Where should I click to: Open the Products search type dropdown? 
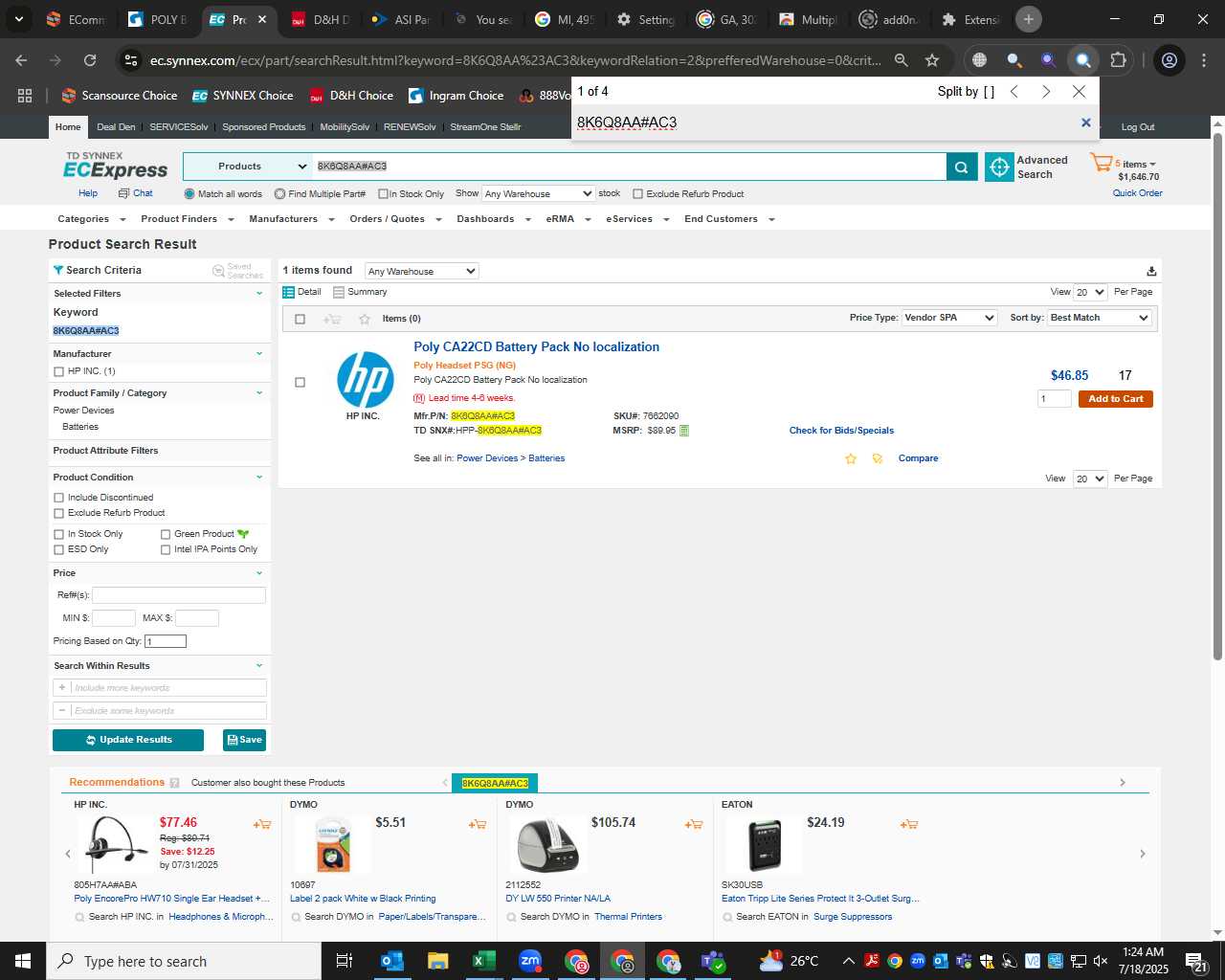pos(247,167)
